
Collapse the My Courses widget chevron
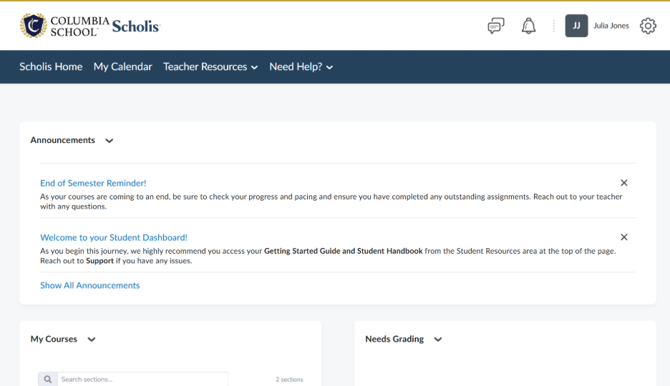pos(91,339)
